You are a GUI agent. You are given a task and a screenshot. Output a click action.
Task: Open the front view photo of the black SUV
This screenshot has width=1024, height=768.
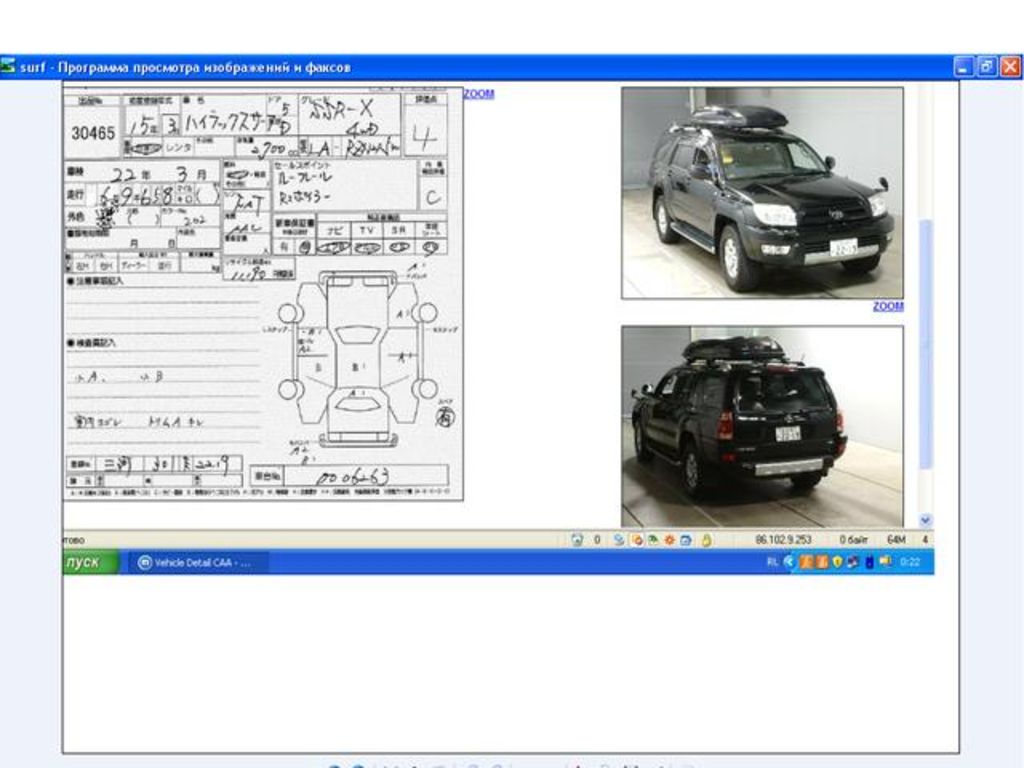pyautogui.click(x=762, y=193)
